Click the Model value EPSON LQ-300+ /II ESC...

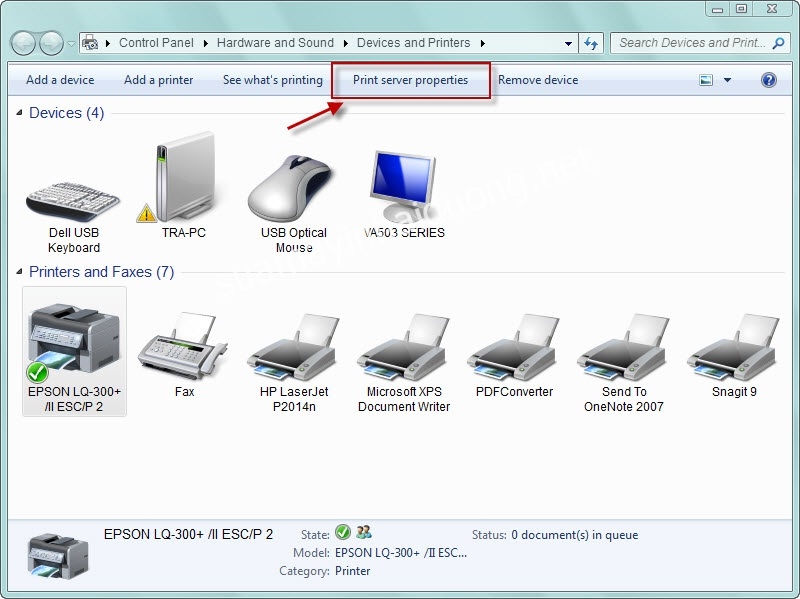pyautogui.click(x=401, y=553)
